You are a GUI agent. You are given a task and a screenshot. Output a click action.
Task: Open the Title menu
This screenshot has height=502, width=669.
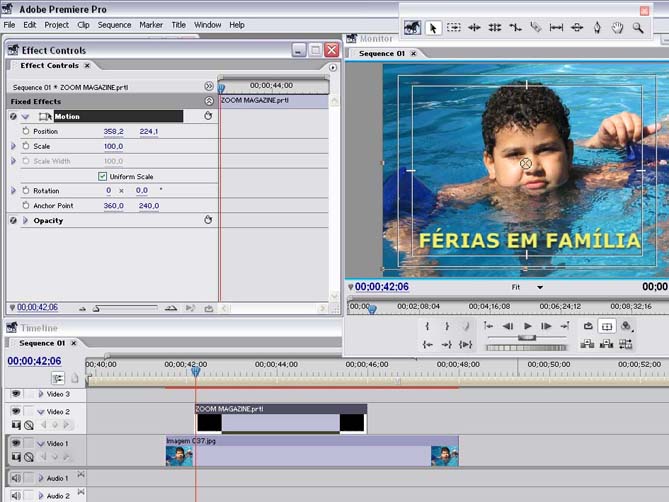pyautogui.click(x=178, y=24)
